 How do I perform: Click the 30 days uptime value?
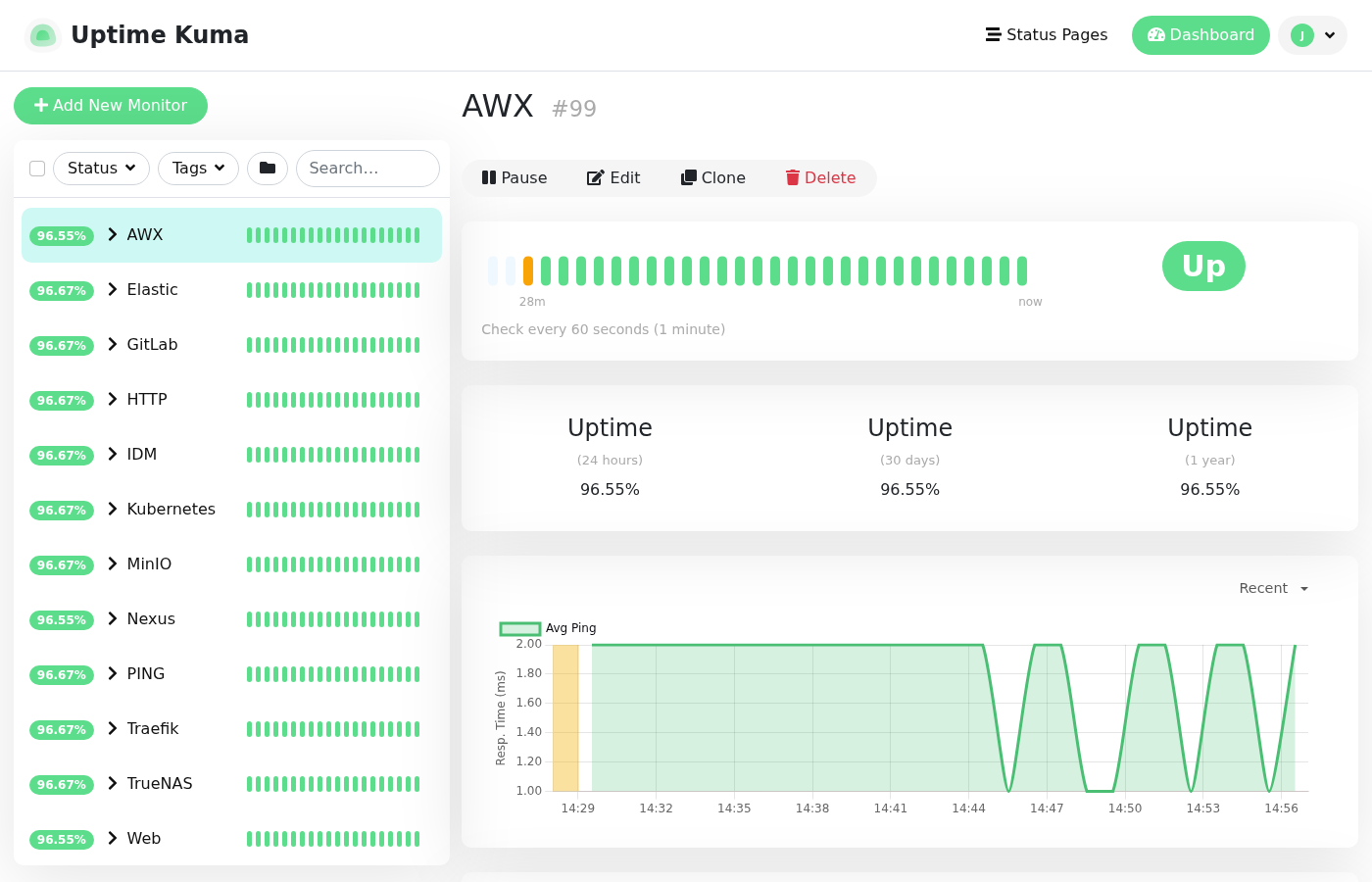click(909, 489)
